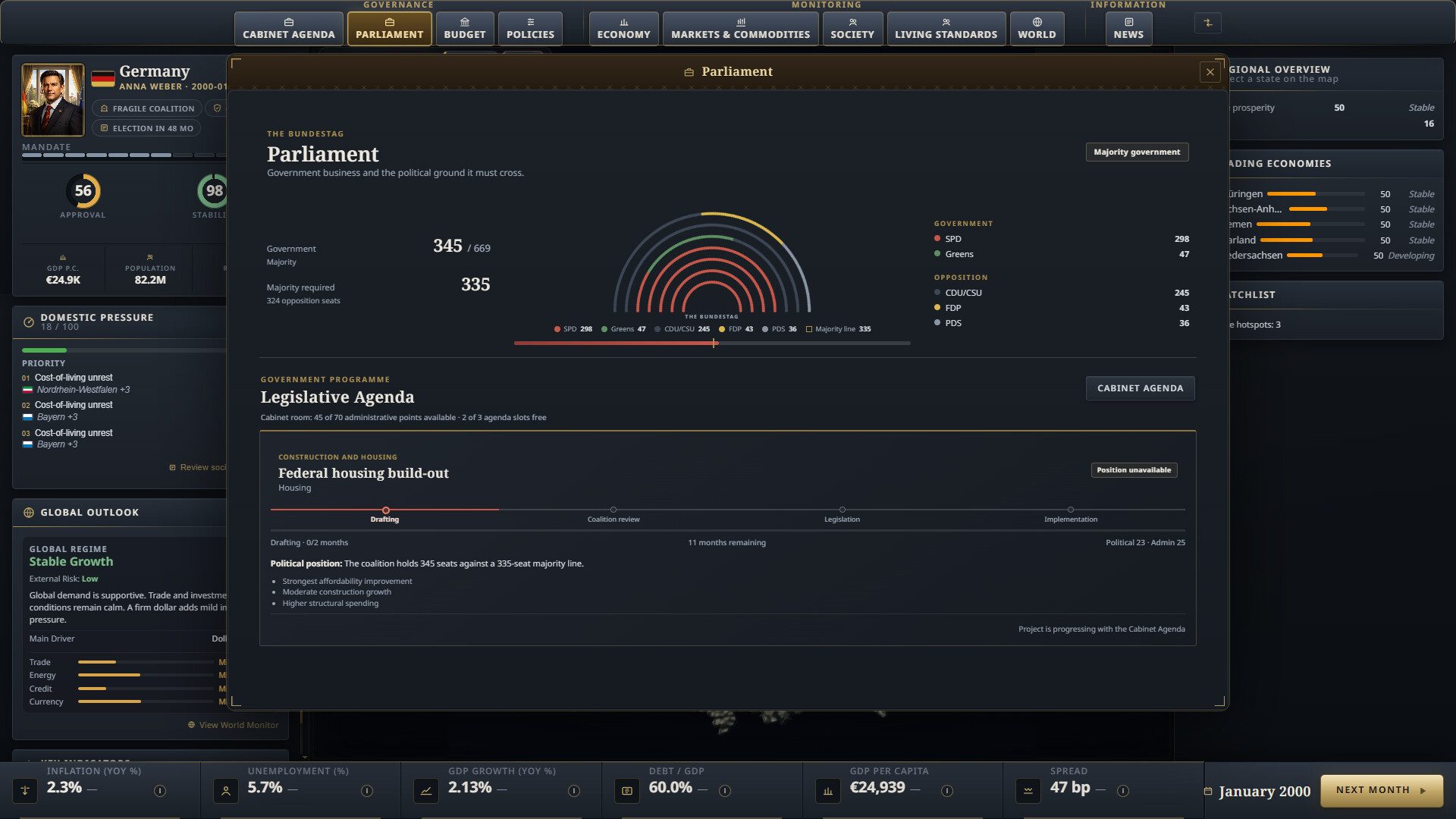The image size is (1456, 819).
Task: Click the inflation indicator icon
Action: tap(25, 791)
